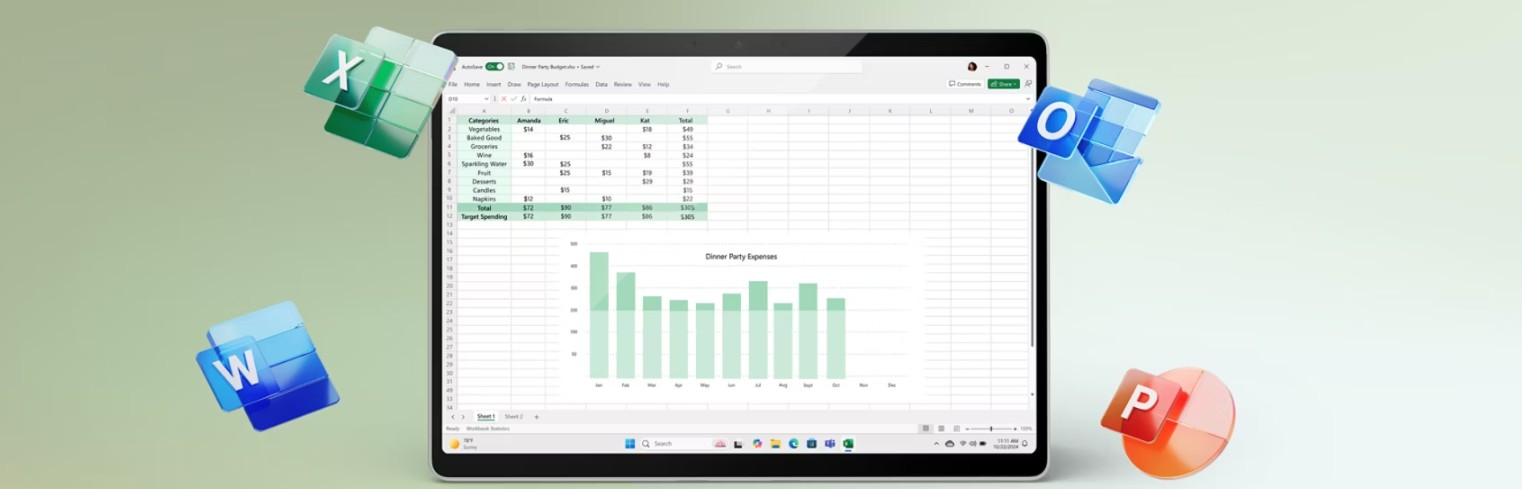Switch to the Sheet 1 tab
Screen dimensions: 1522x489
pos(485,416)
